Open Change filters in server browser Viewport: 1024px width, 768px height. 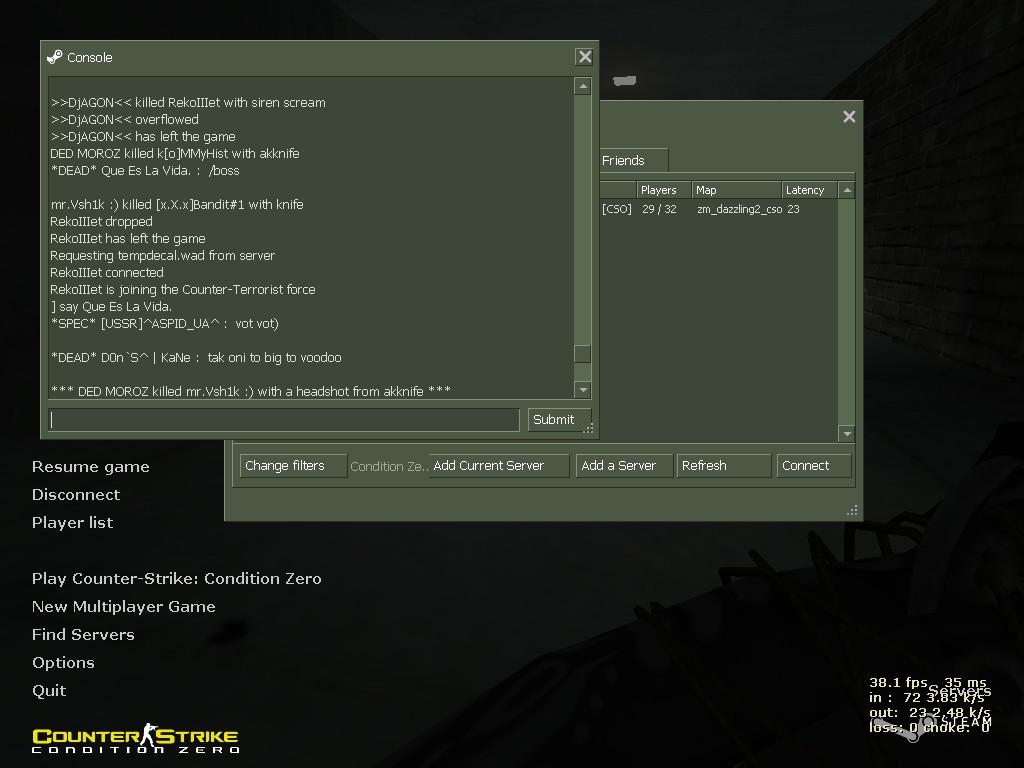click(x=293, y=466)
